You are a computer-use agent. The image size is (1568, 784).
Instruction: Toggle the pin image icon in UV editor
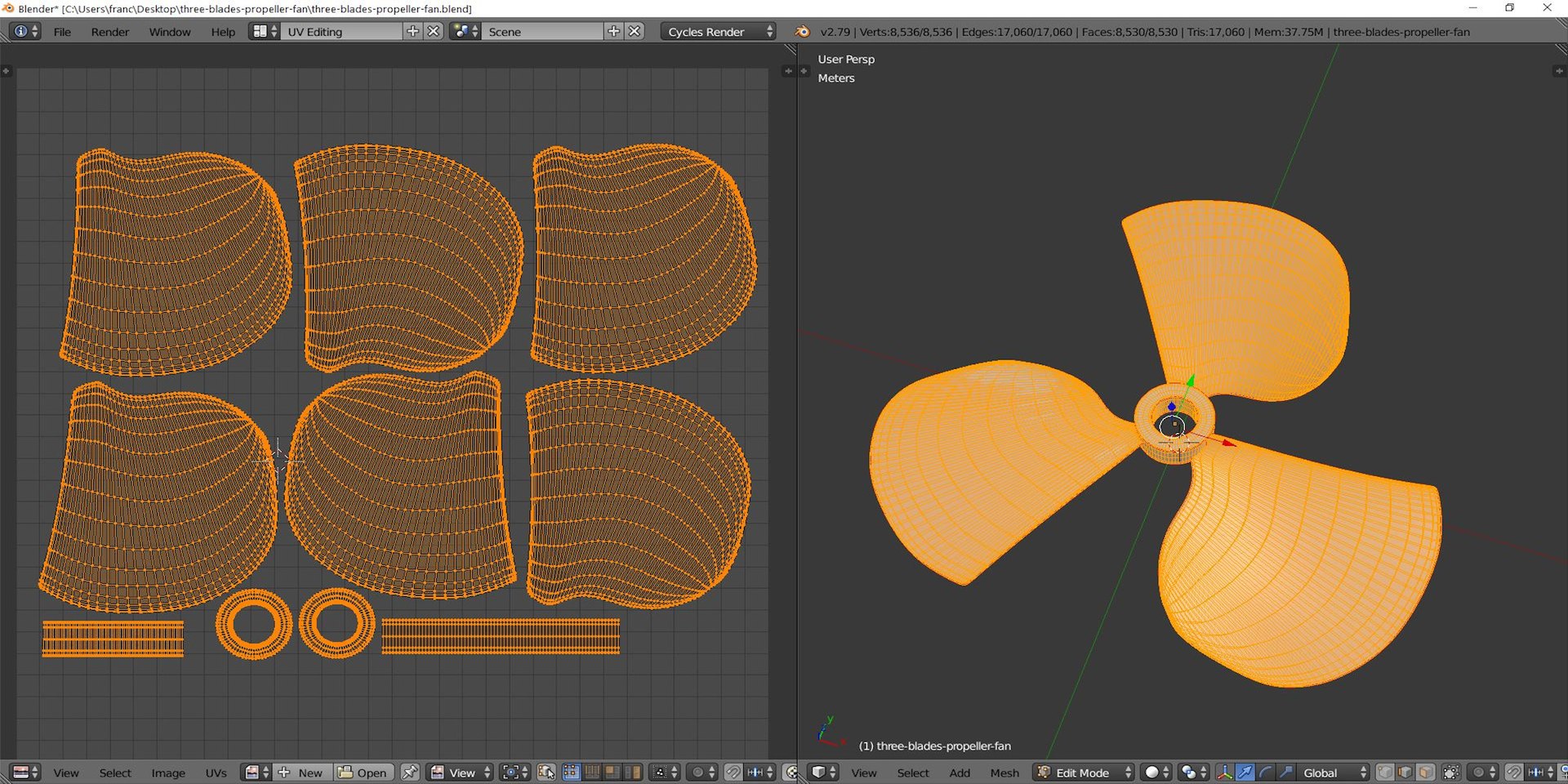tap(410, 773)
